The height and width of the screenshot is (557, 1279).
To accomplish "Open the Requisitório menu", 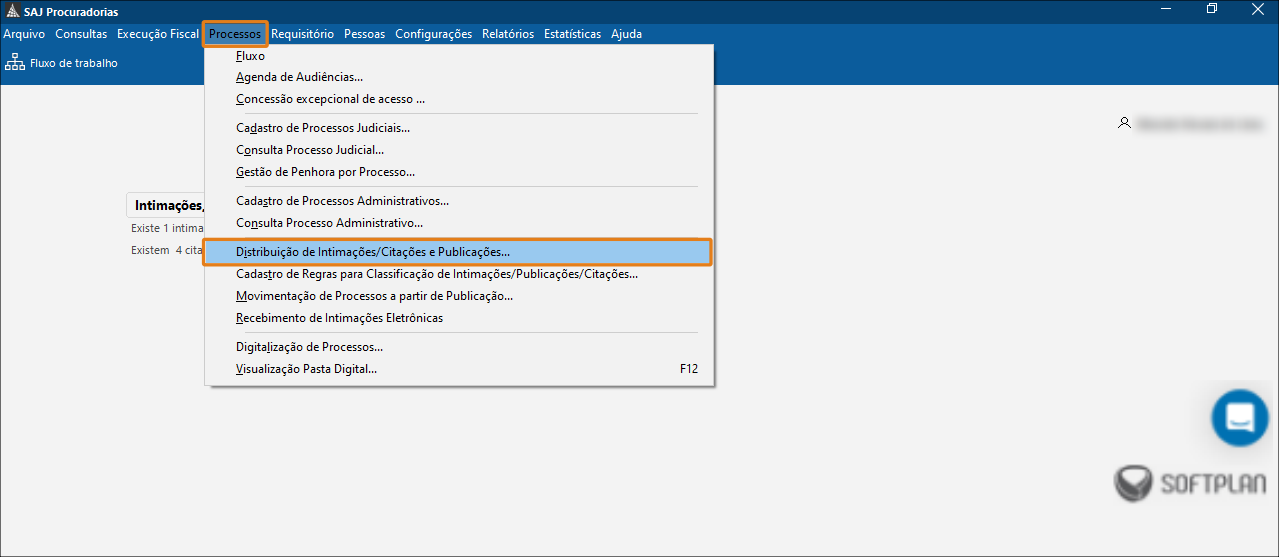I will (x=302, y=34).
